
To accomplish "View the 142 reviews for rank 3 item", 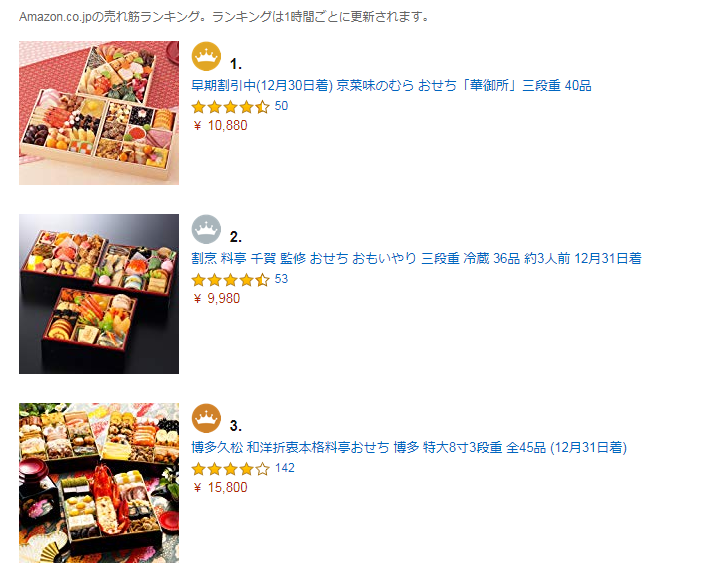I will (285, 468).
